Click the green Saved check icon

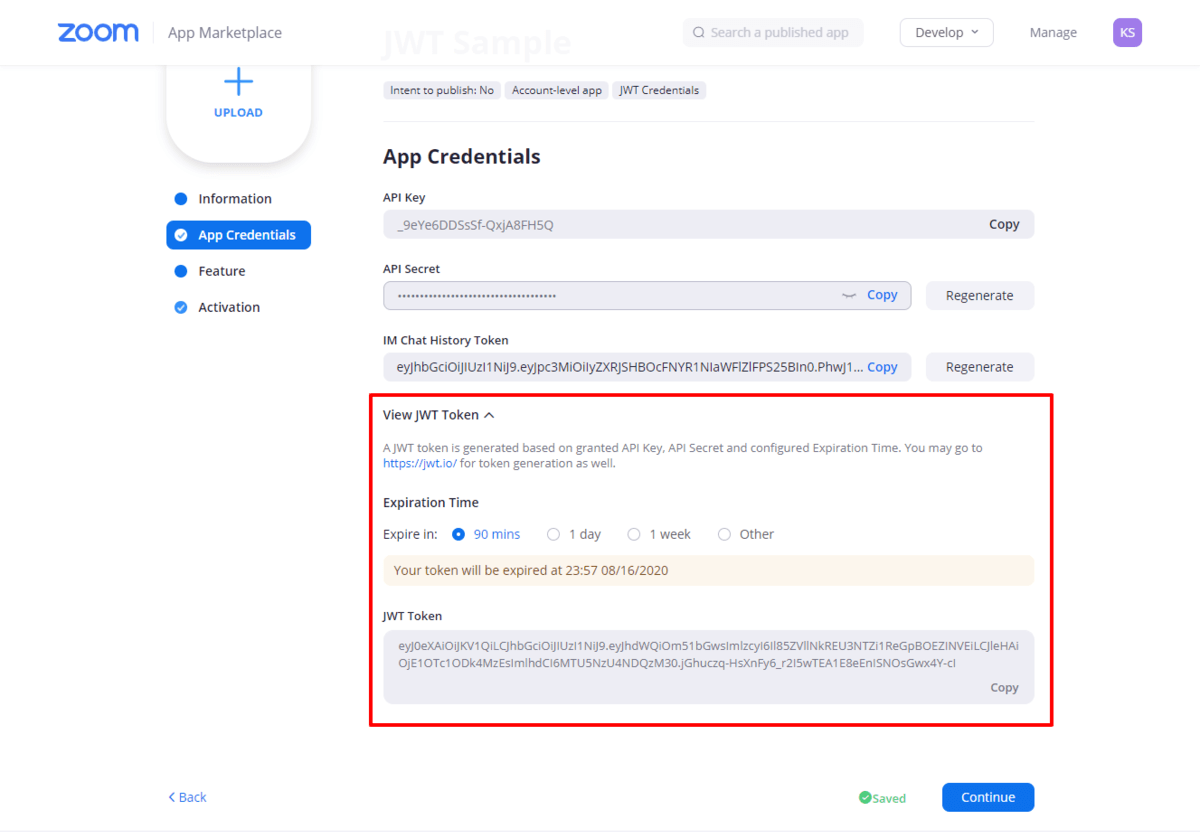865,798
